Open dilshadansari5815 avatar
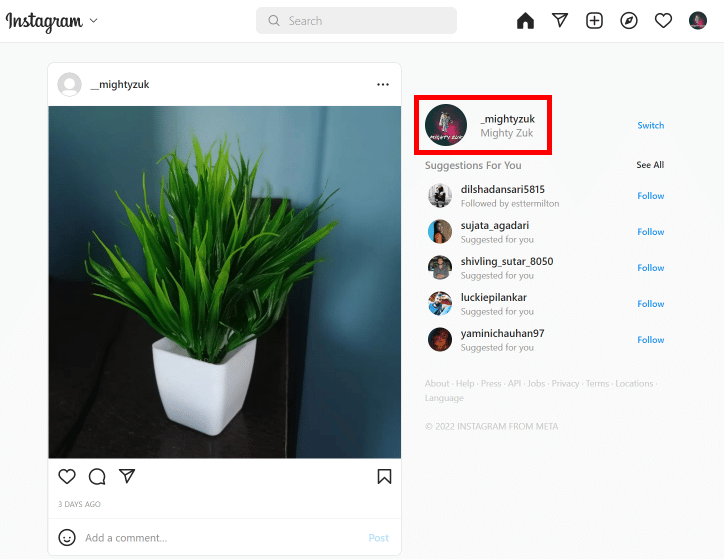 (x=440, y=196)
